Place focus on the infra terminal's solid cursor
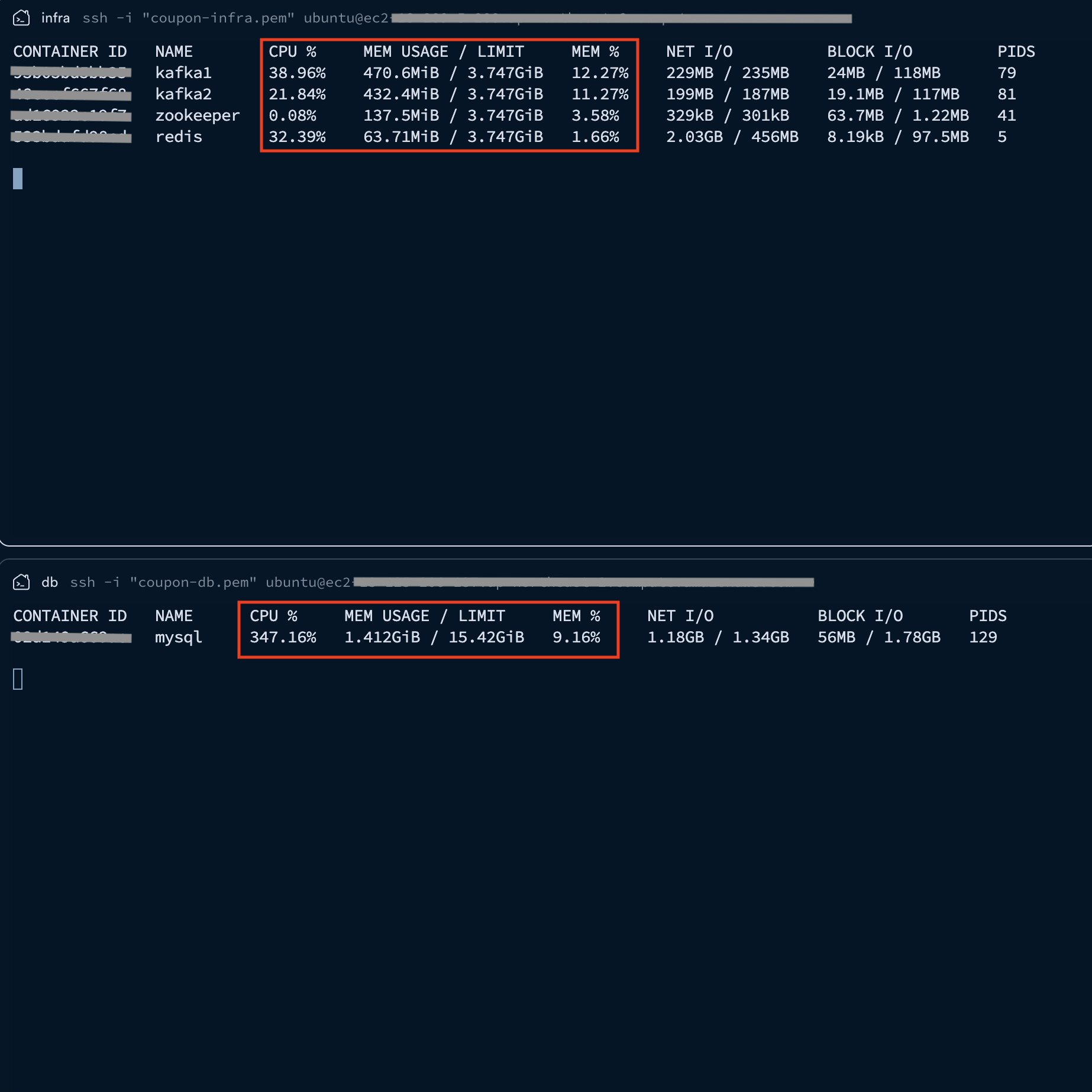1092x1092 pixels. click(18, 179)
